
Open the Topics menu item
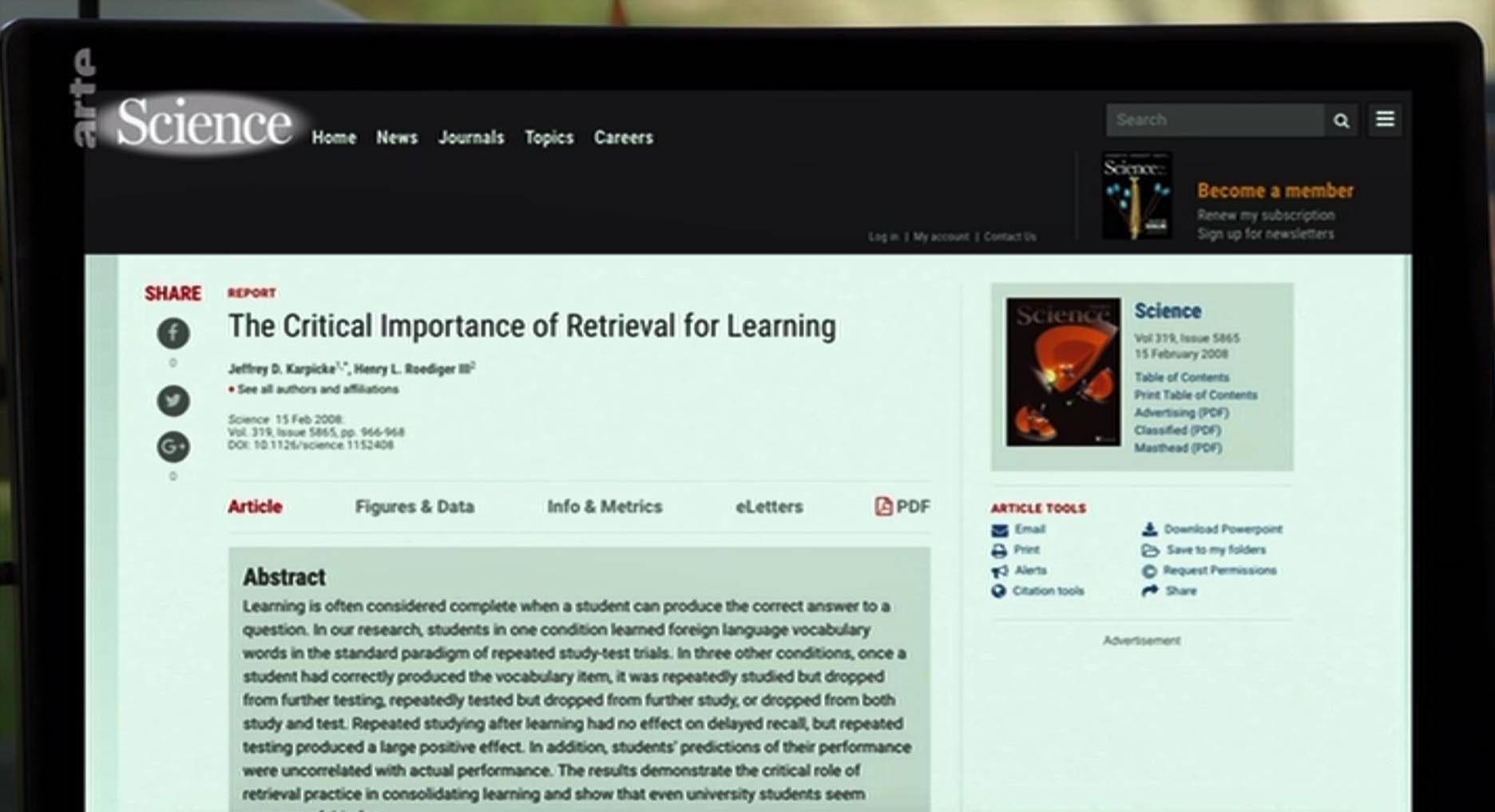(x=549, y=137)
